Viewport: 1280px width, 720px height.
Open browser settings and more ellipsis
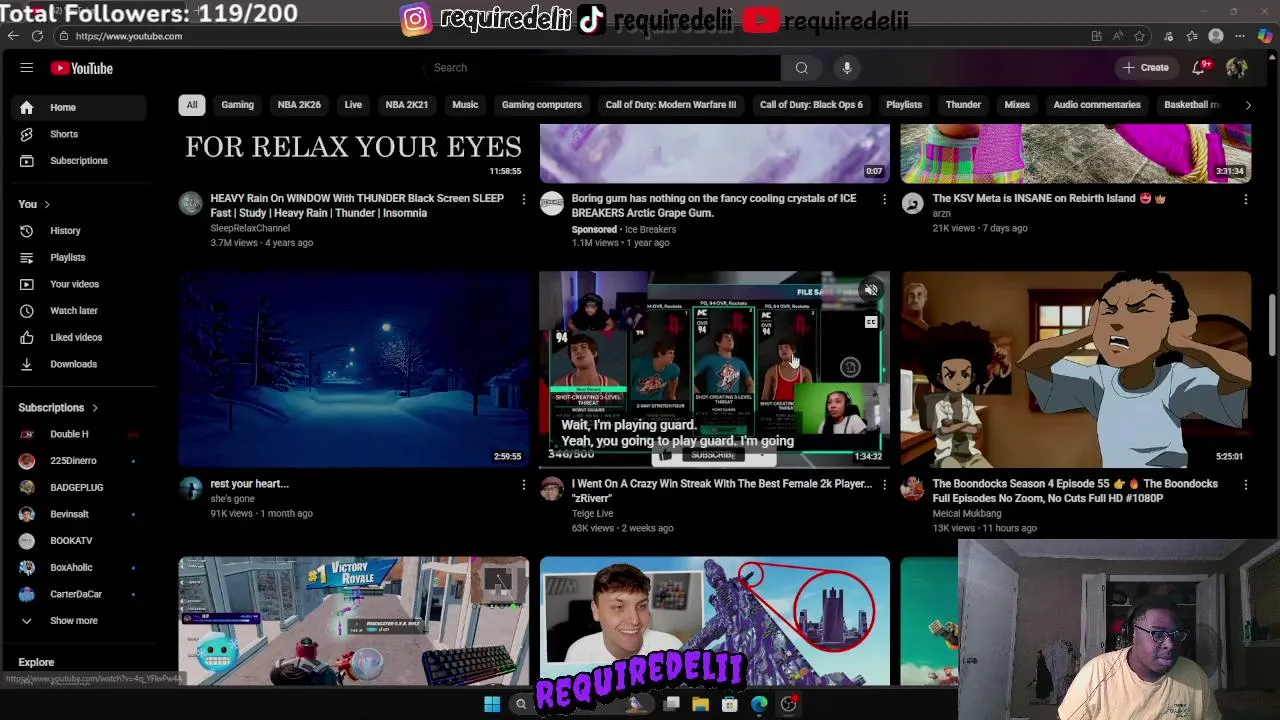[x=1241, y=36]
